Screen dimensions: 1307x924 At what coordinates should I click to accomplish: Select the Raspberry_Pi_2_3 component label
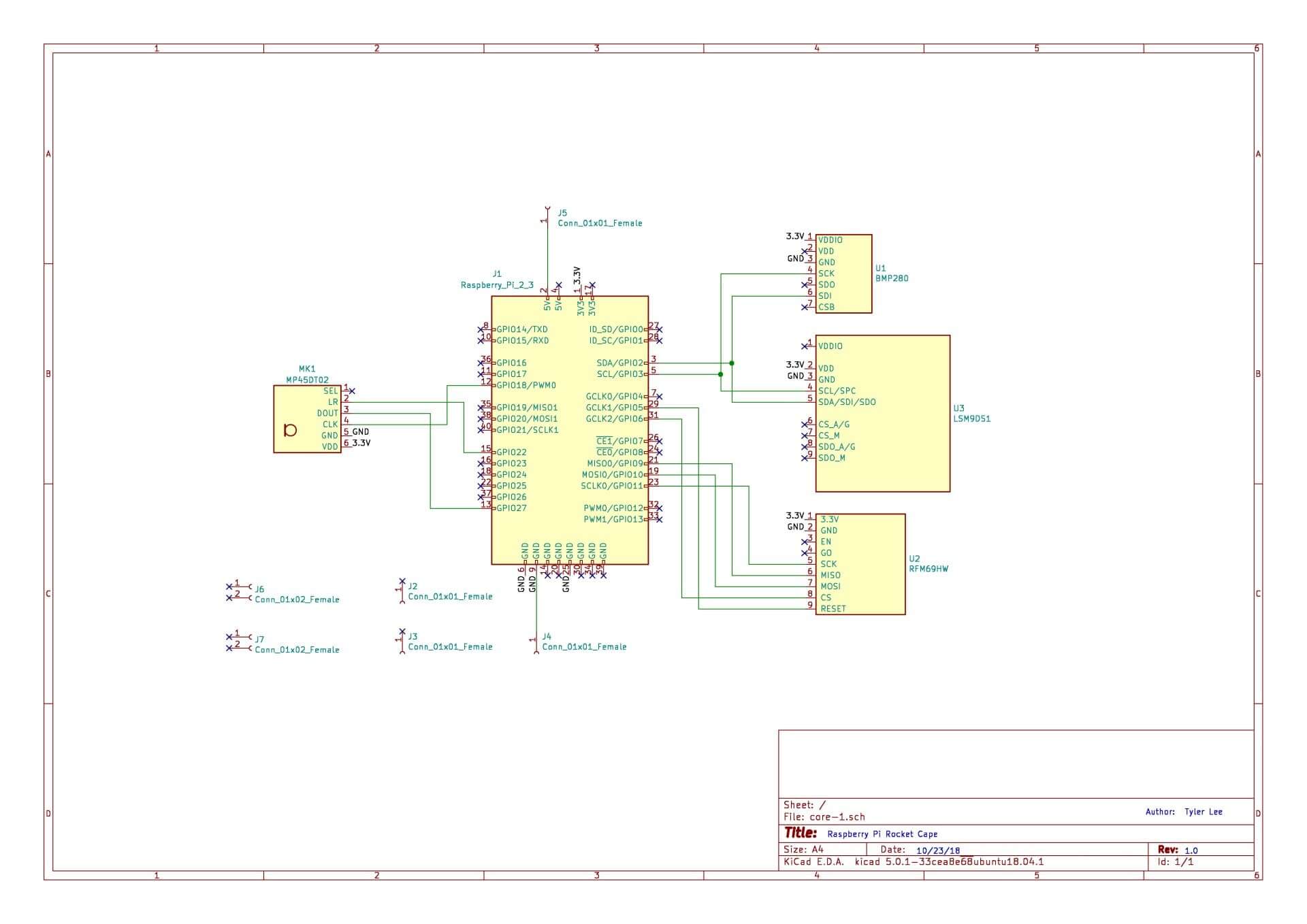coord(497,285)
